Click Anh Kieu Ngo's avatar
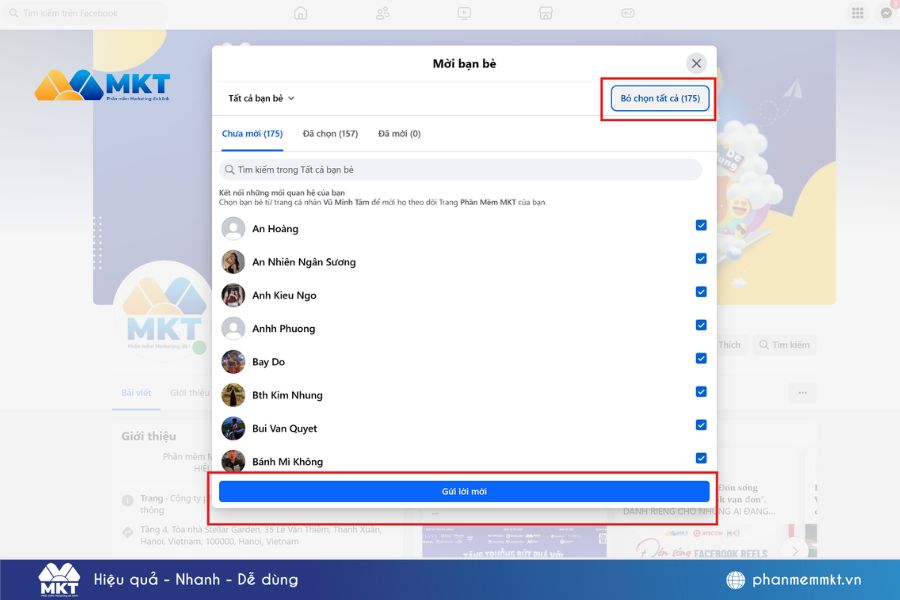 click(x=233, y=295)
